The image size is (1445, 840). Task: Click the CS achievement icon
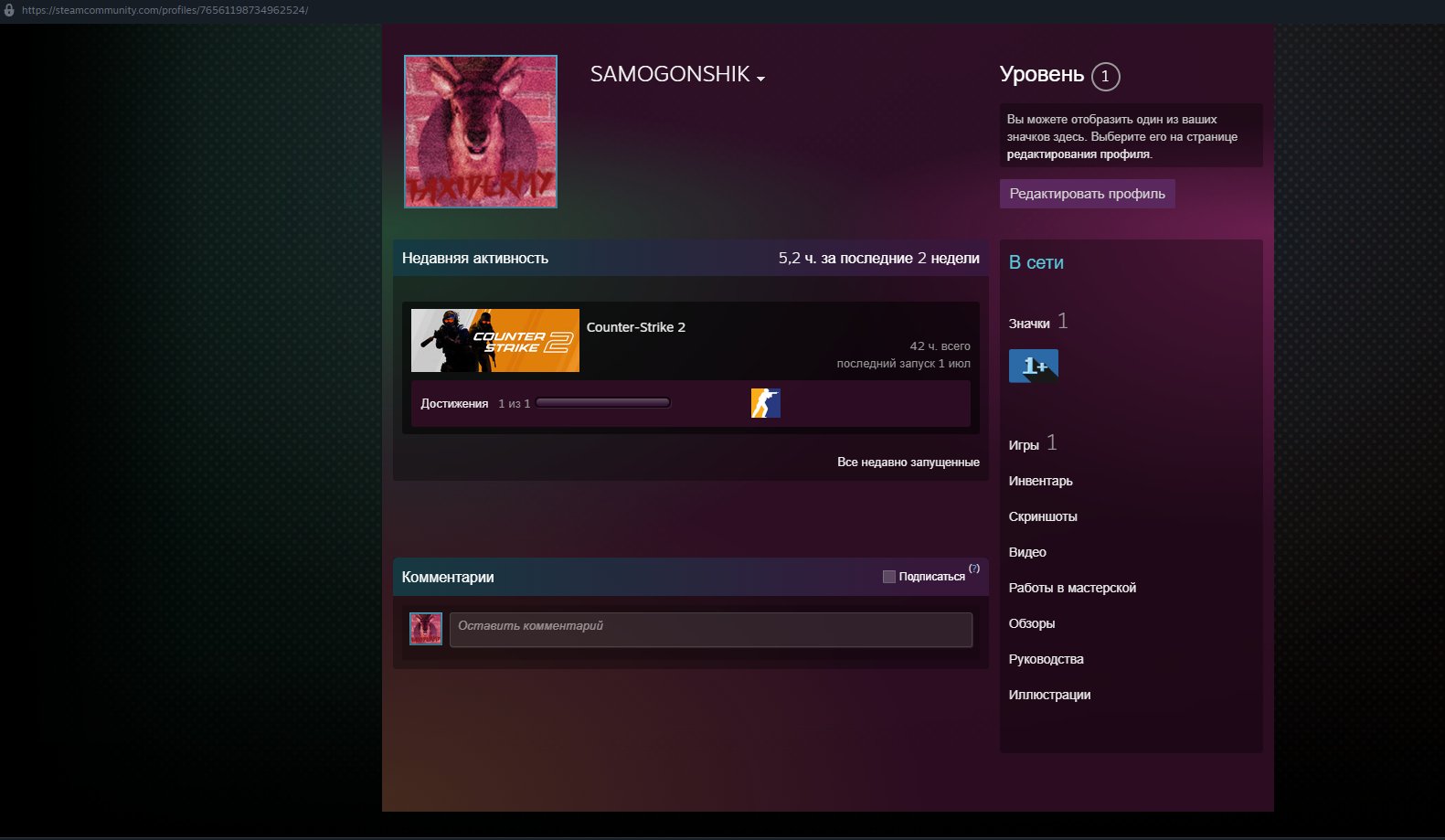(766, 403)
